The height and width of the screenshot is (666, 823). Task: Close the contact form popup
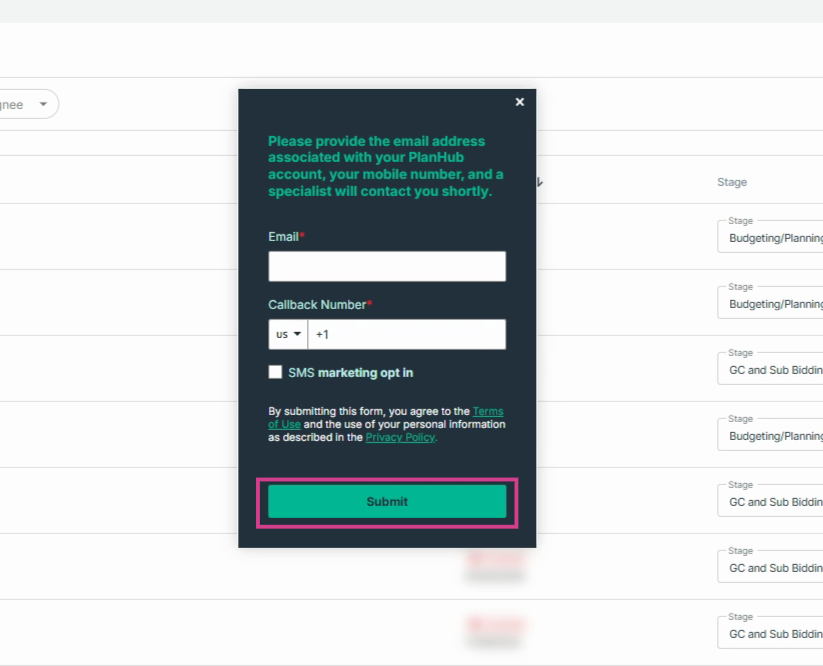(520, 102)
